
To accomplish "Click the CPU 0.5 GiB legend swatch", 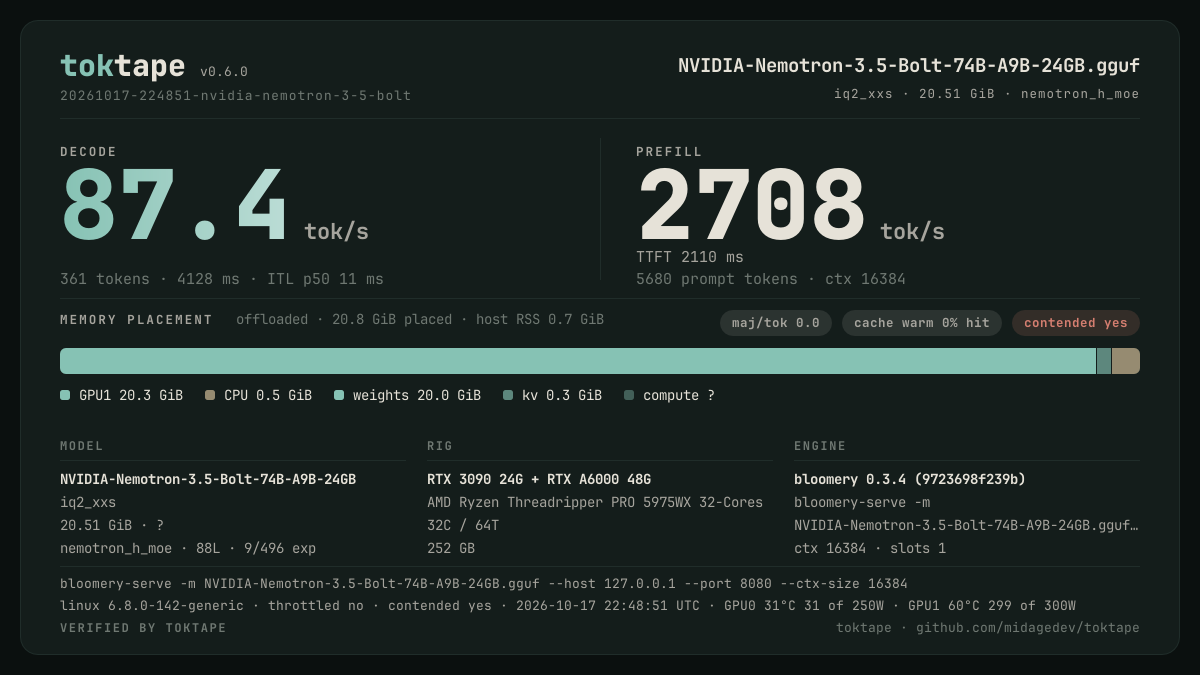I will (210, 395).
